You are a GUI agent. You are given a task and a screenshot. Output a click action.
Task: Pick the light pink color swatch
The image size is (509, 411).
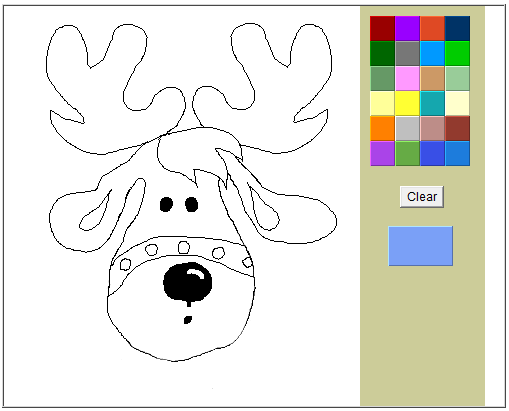point(407,78)
